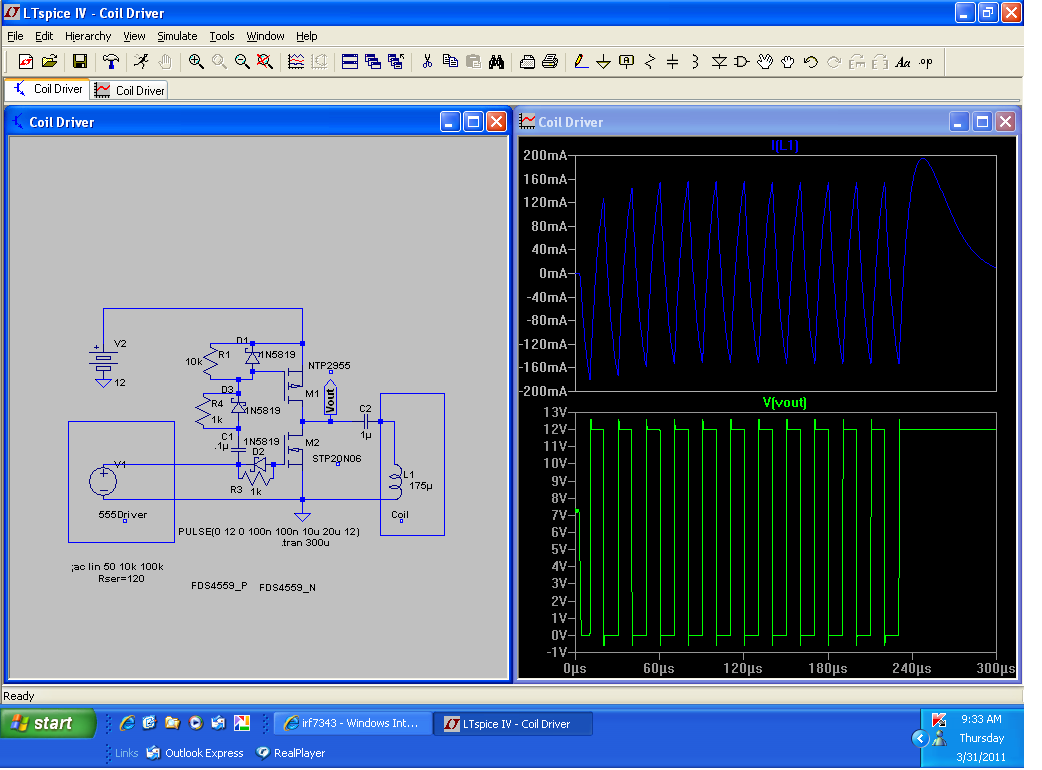Screen dimensions: 1042x770
Task: Save the schematic with the floppy disk icon
Action: tap(80, 62)
